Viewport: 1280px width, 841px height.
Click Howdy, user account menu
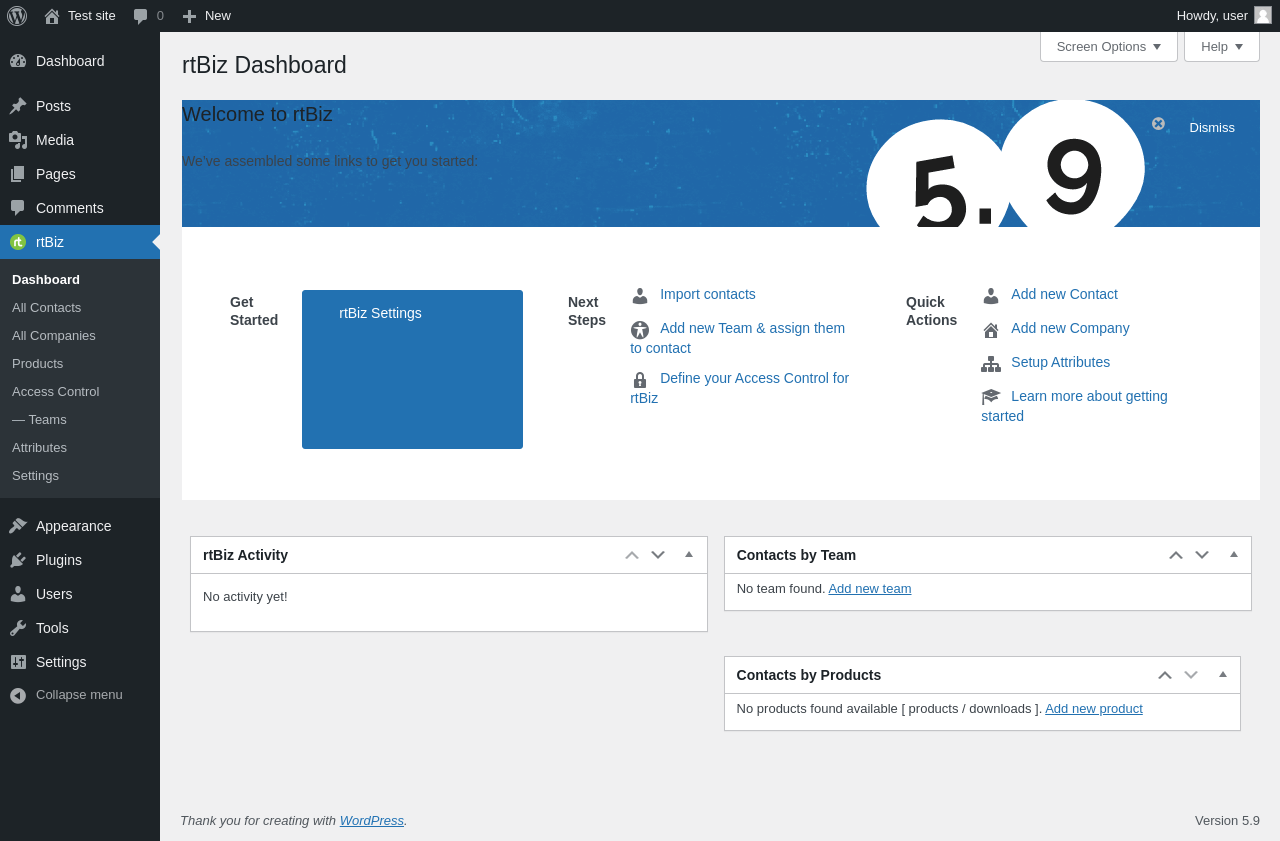(x=1224, y=16)
